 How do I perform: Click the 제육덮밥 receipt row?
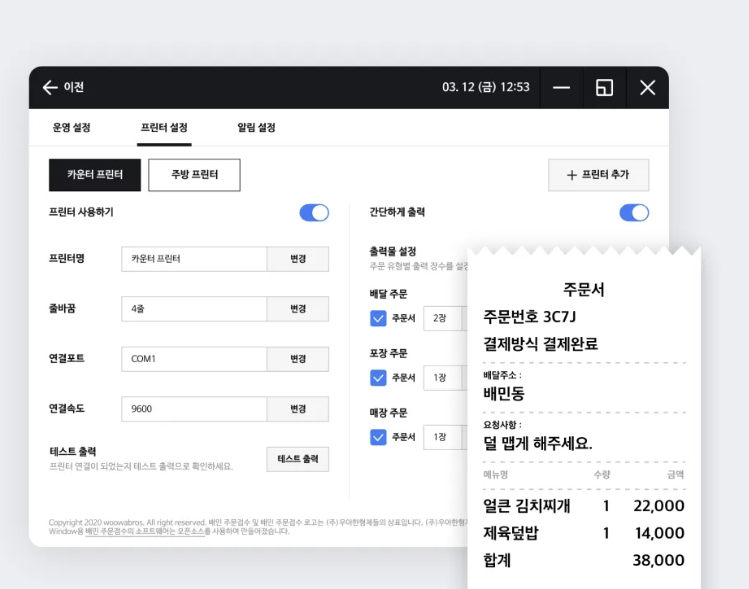pyautogui.click(x=584, y=533)
